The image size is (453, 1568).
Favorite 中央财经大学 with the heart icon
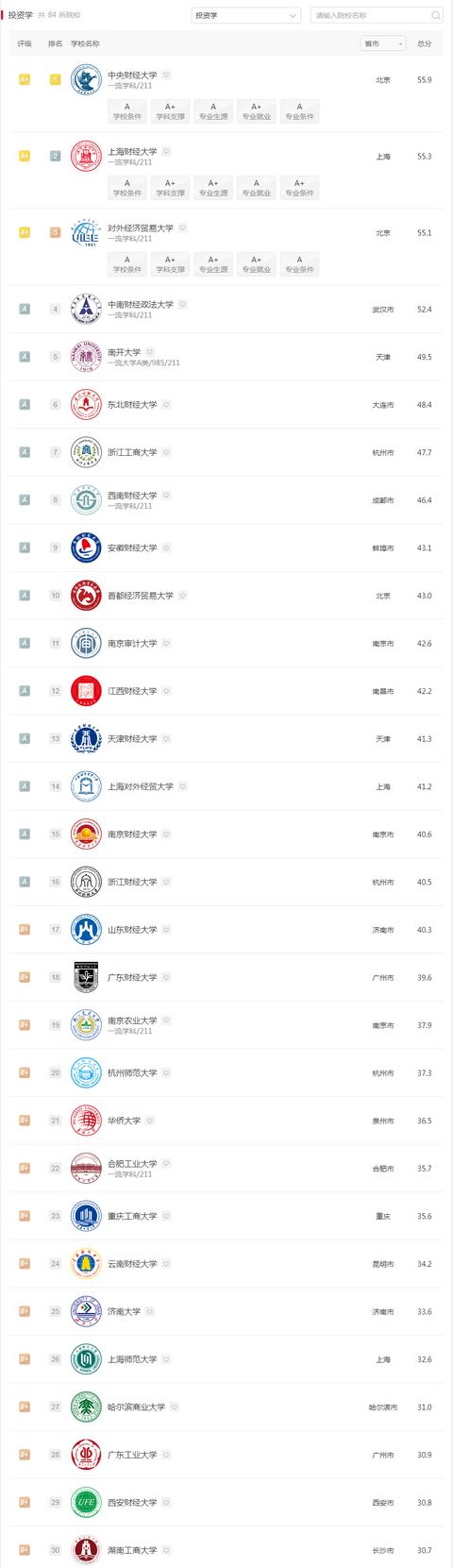tap(166, 75)
